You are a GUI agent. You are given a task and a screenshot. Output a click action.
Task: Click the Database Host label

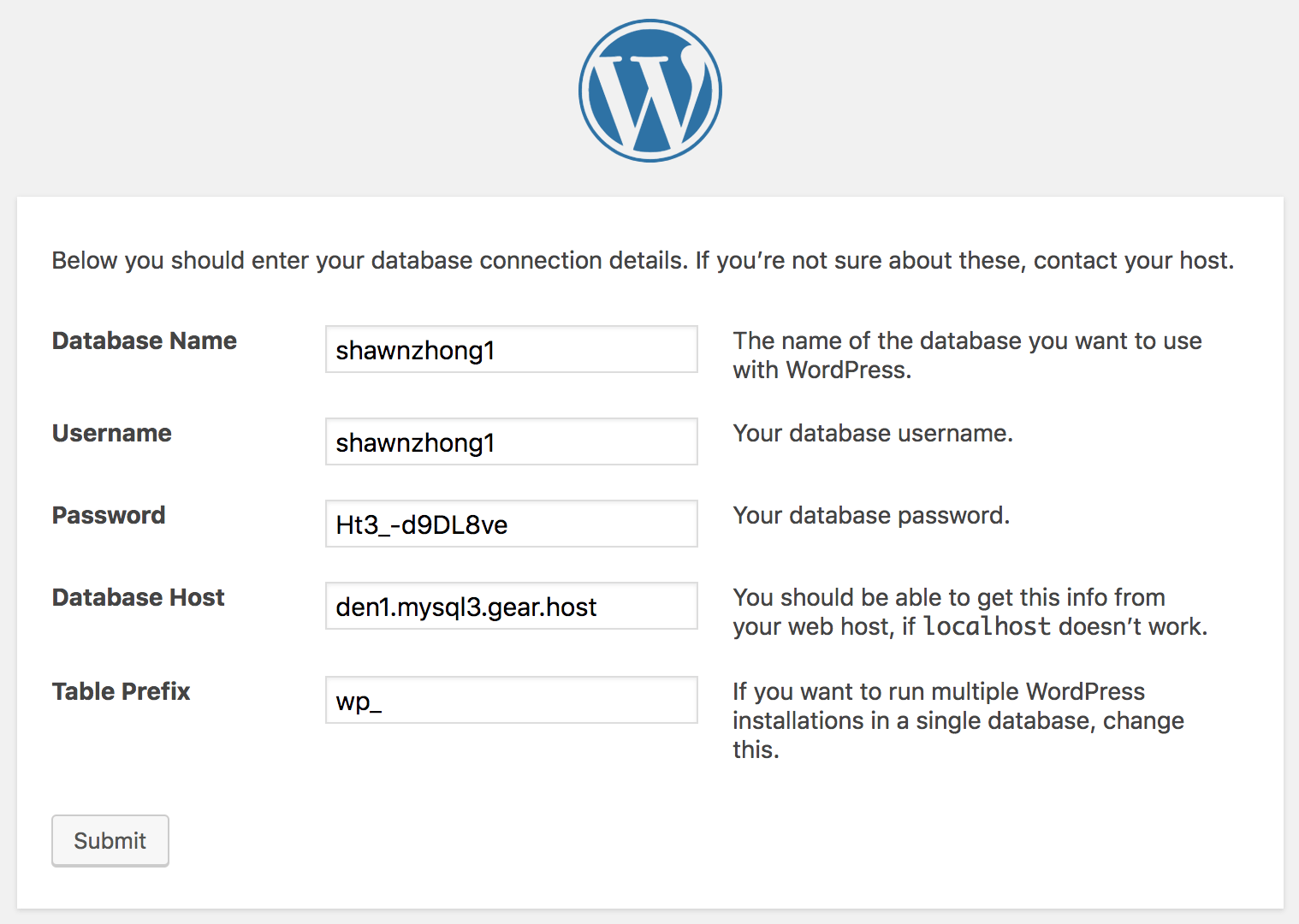(139, 597)
